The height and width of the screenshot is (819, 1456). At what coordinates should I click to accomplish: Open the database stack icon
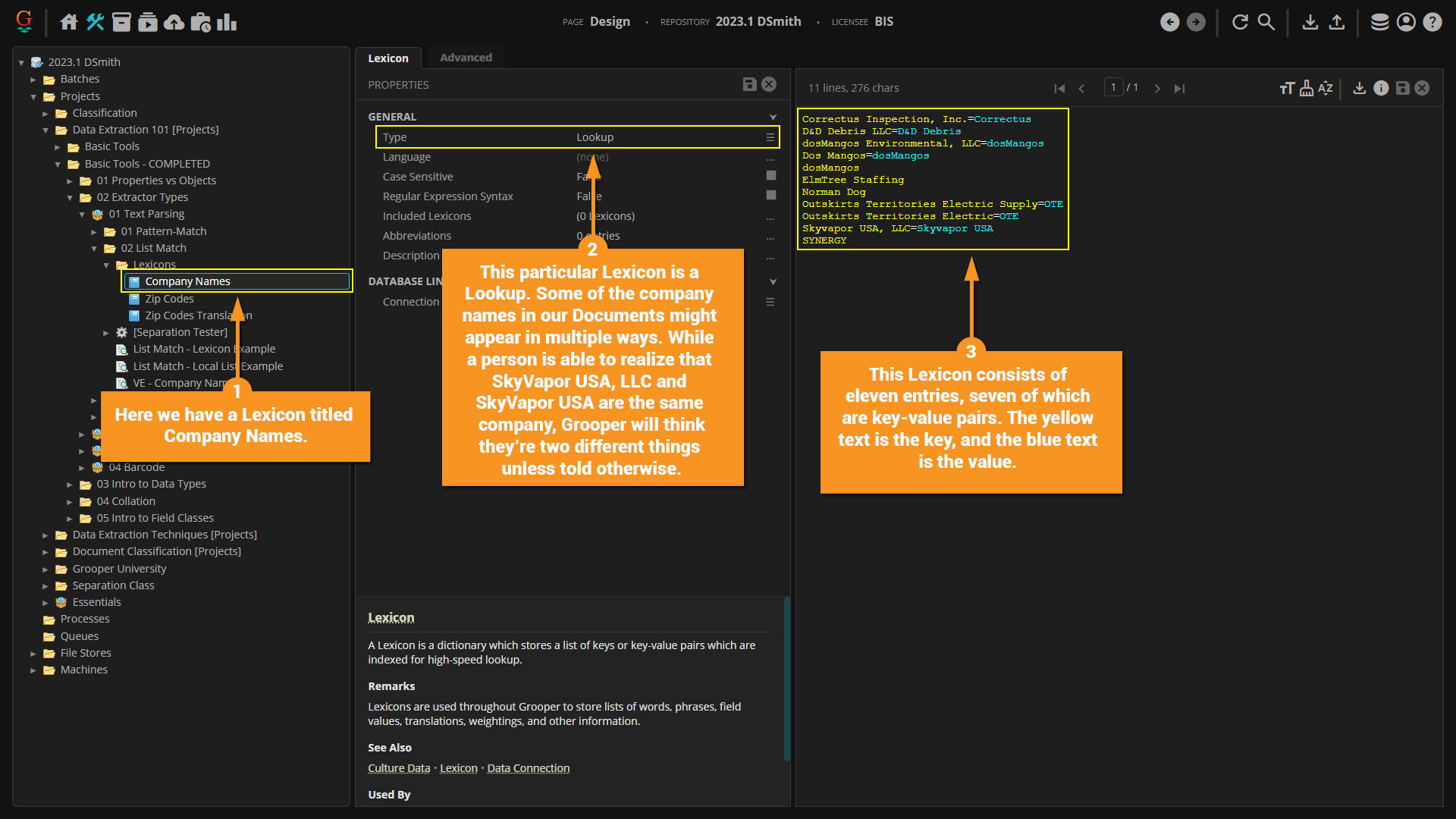click(1379, 22)
